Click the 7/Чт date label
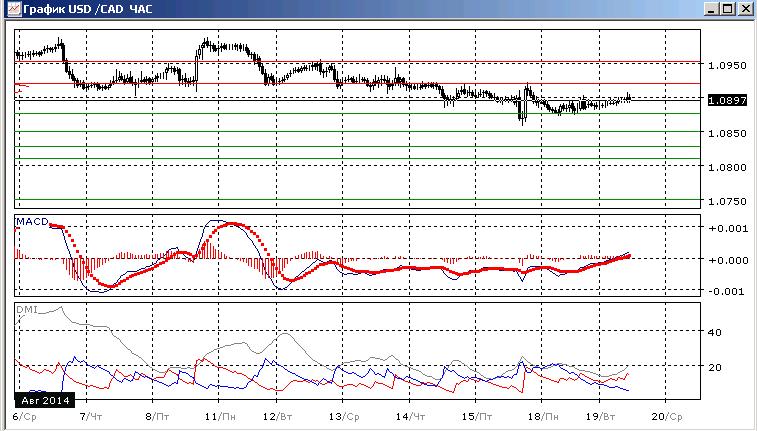 91,417
